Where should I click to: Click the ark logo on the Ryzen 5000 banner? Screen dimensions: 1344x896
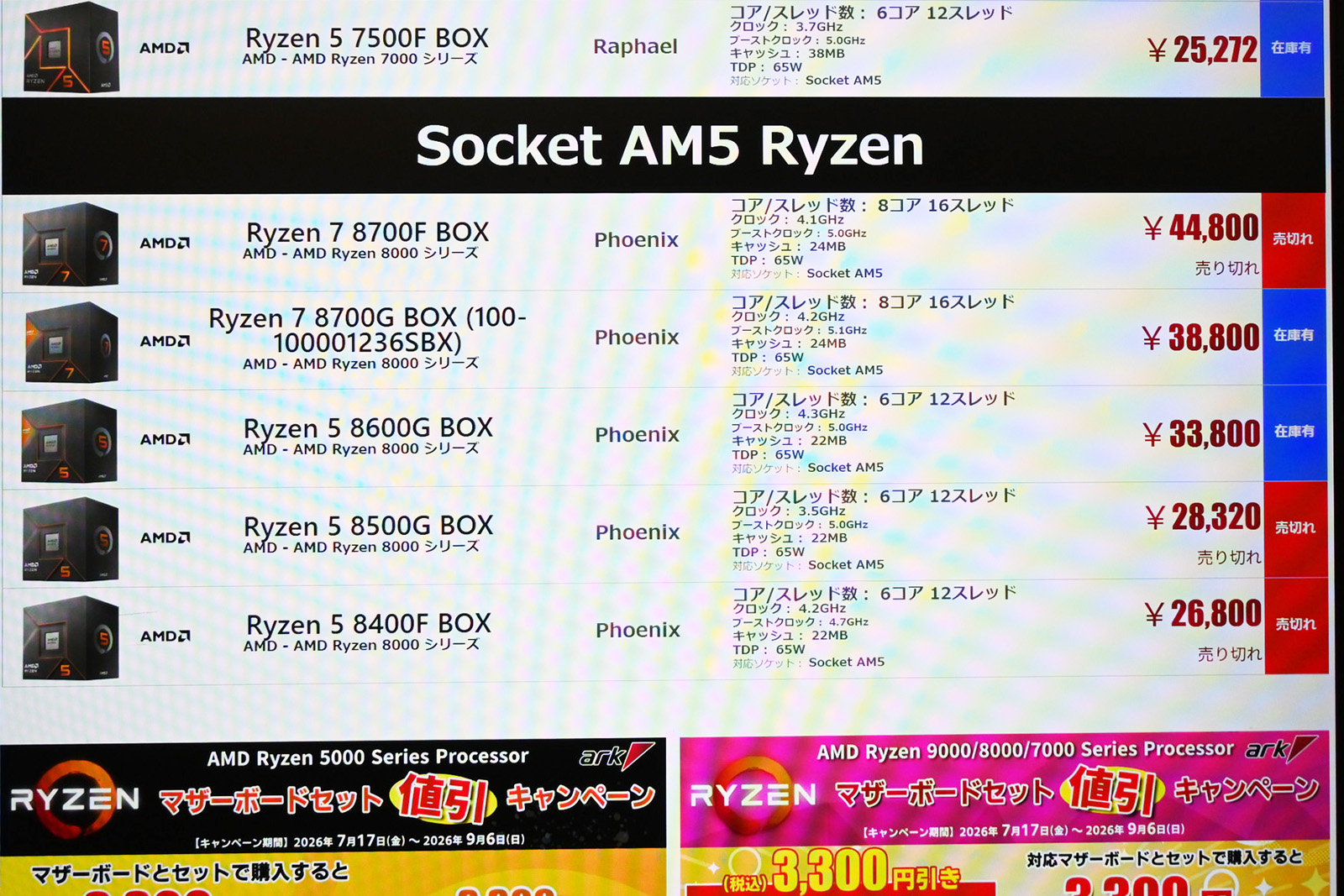click(617, 756)
